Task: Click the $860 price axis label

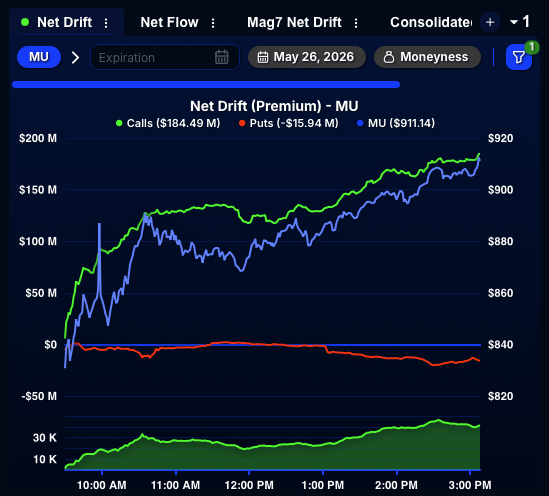Action: (501, 293)
